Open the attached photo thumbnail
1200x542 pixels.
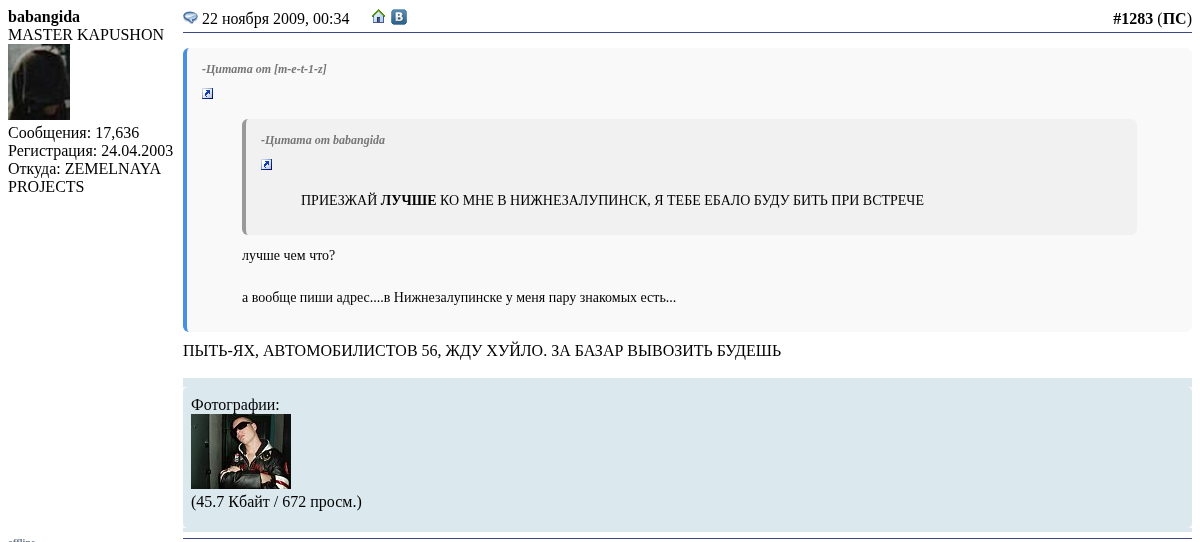click(x=241, y=452)
